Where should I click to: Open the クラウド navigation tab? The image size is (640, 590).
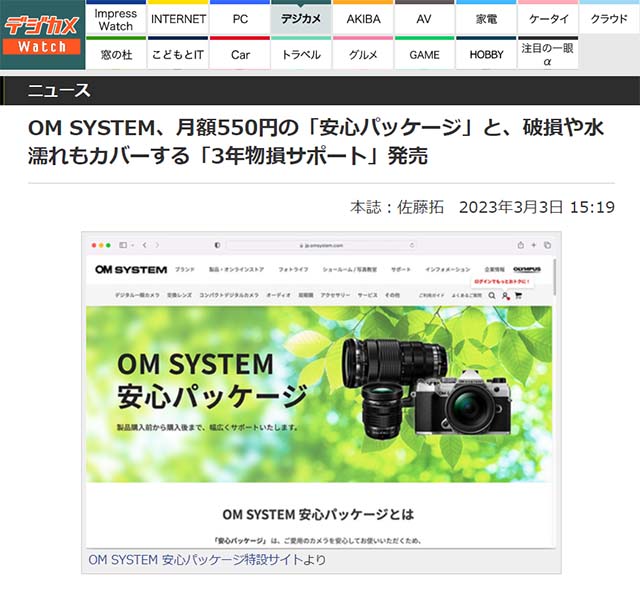(609, 19)
